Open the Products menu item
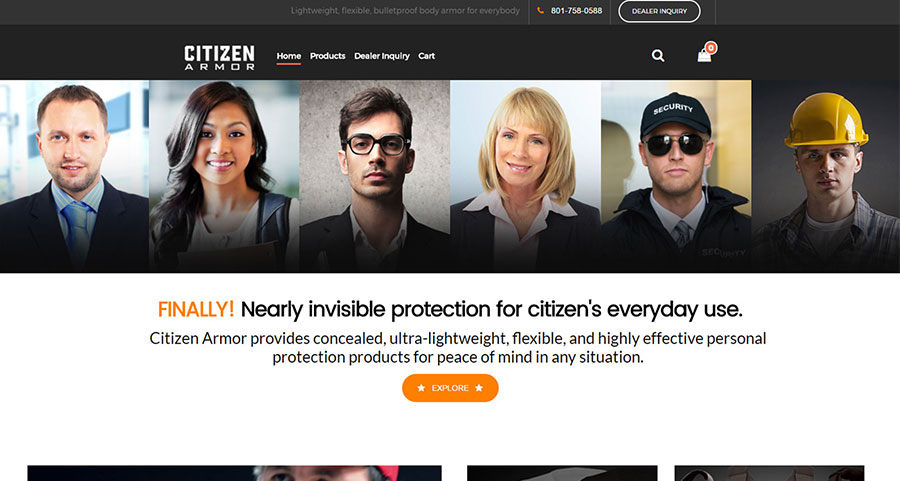The width and height of the screenshot is (900, 481). (x=328, y=56)
